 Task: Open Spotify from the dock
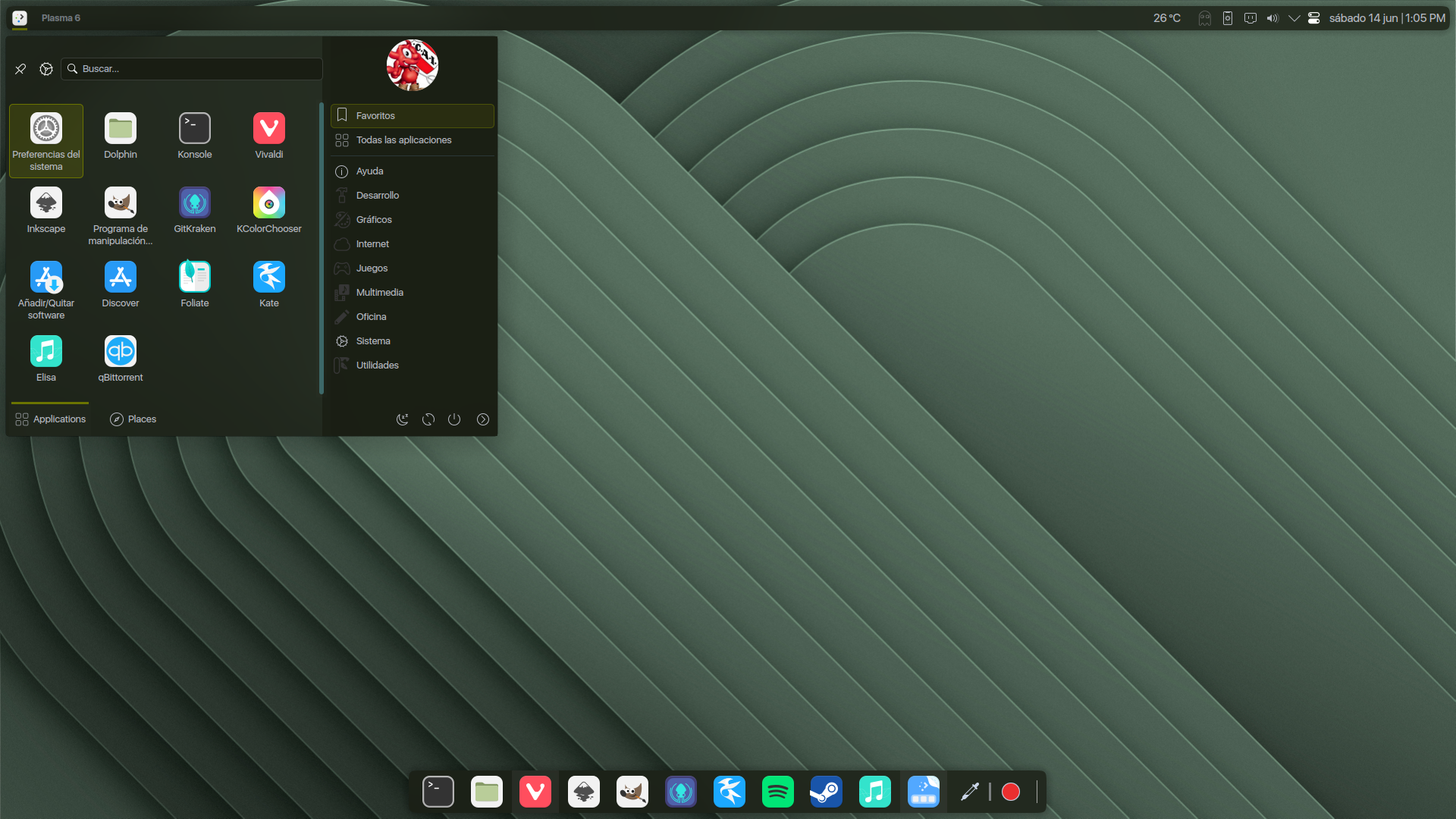pyautogui.click(x=778, y=792)
